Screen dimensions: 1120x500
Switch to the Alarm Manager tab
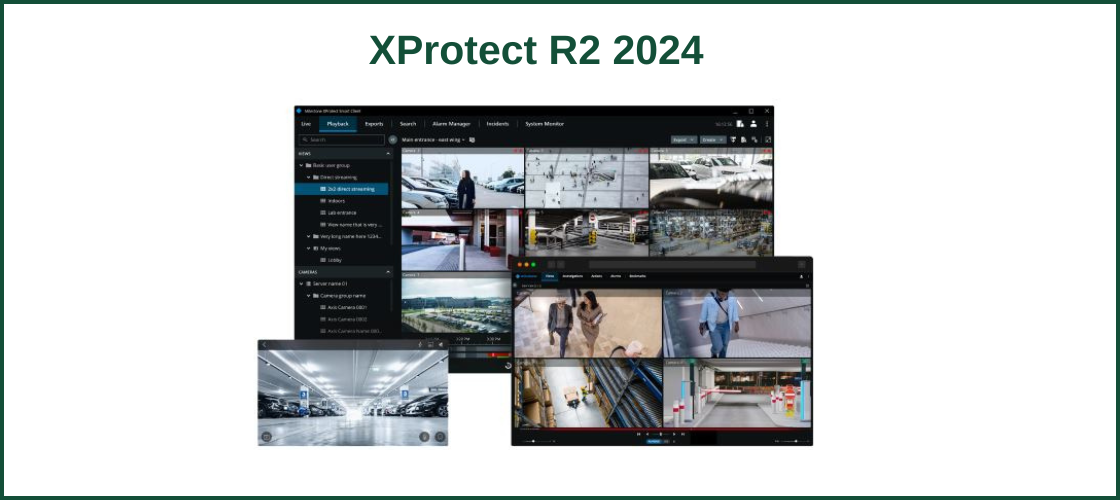point(451,124)
